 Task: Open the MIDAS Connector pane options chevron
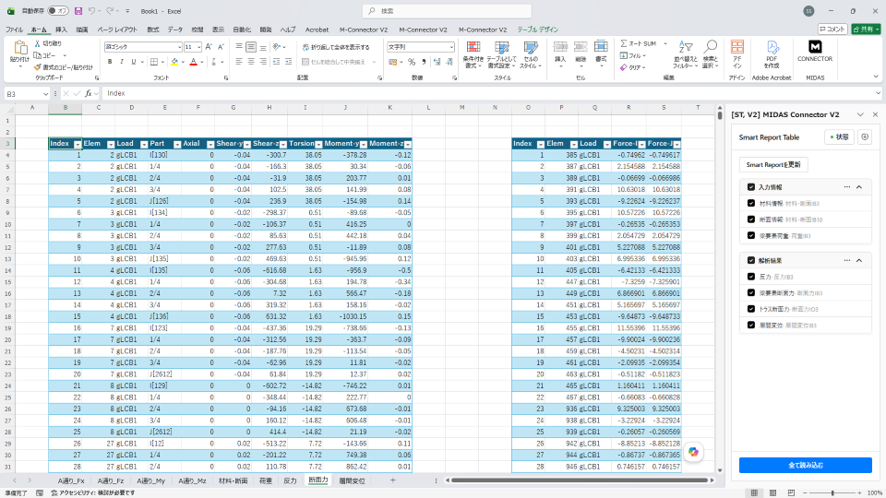coord(860,115)
